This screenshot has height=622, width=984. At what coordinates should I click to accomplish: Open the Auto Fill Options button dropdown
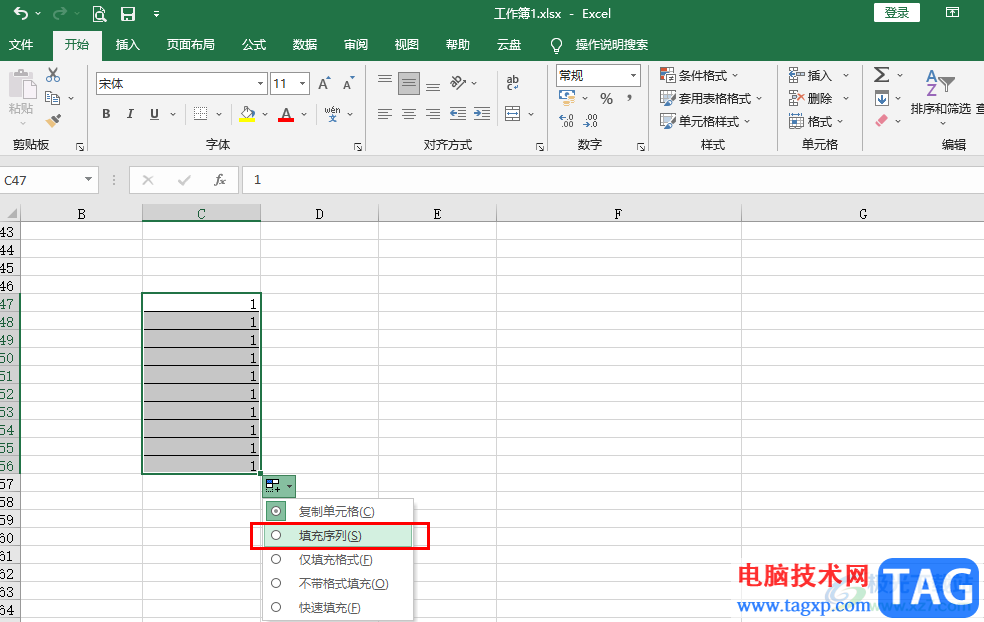[x=279, y=486]
